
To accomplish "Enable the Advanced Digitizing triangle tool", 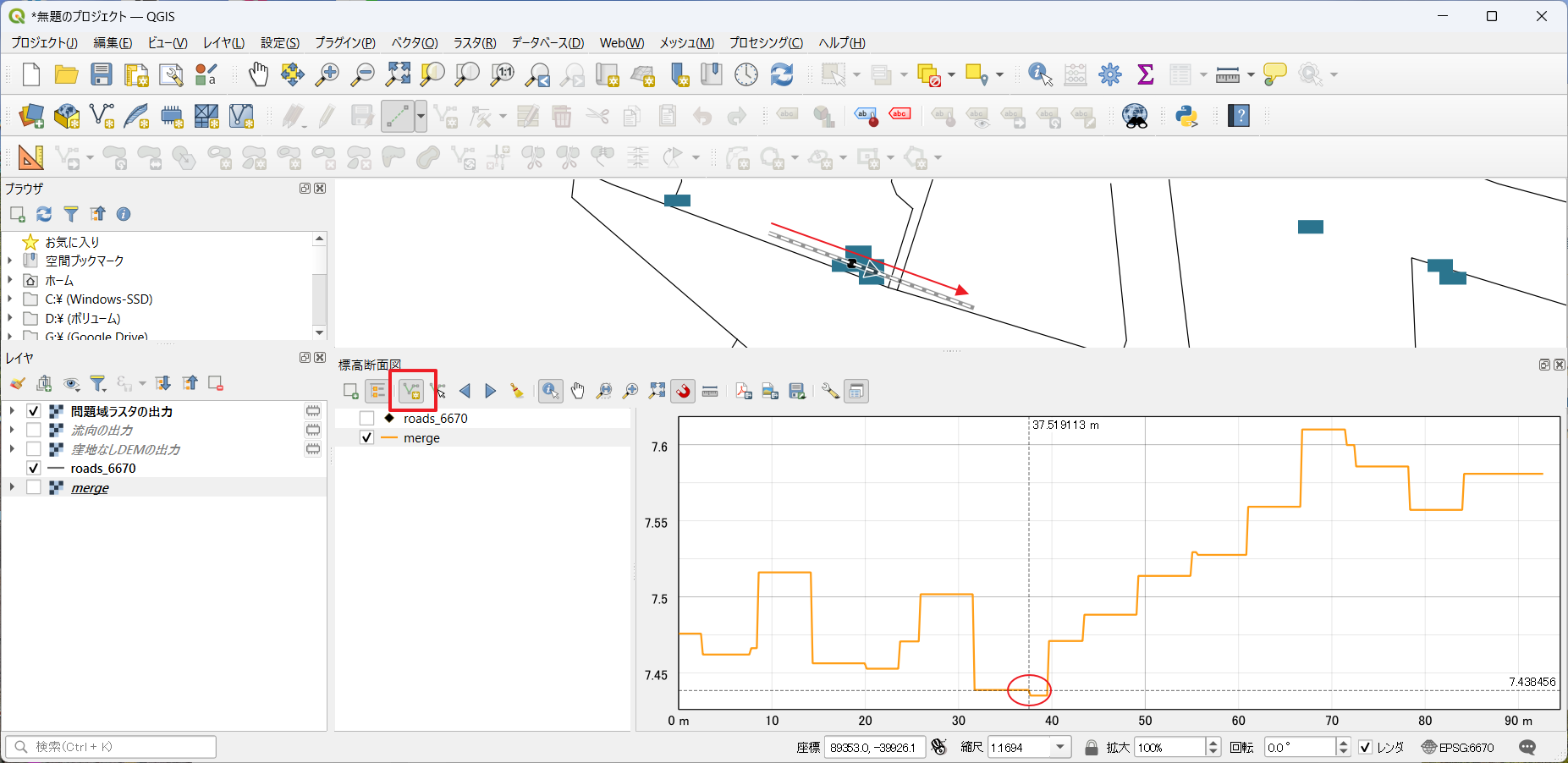I will tap(31, 157).
